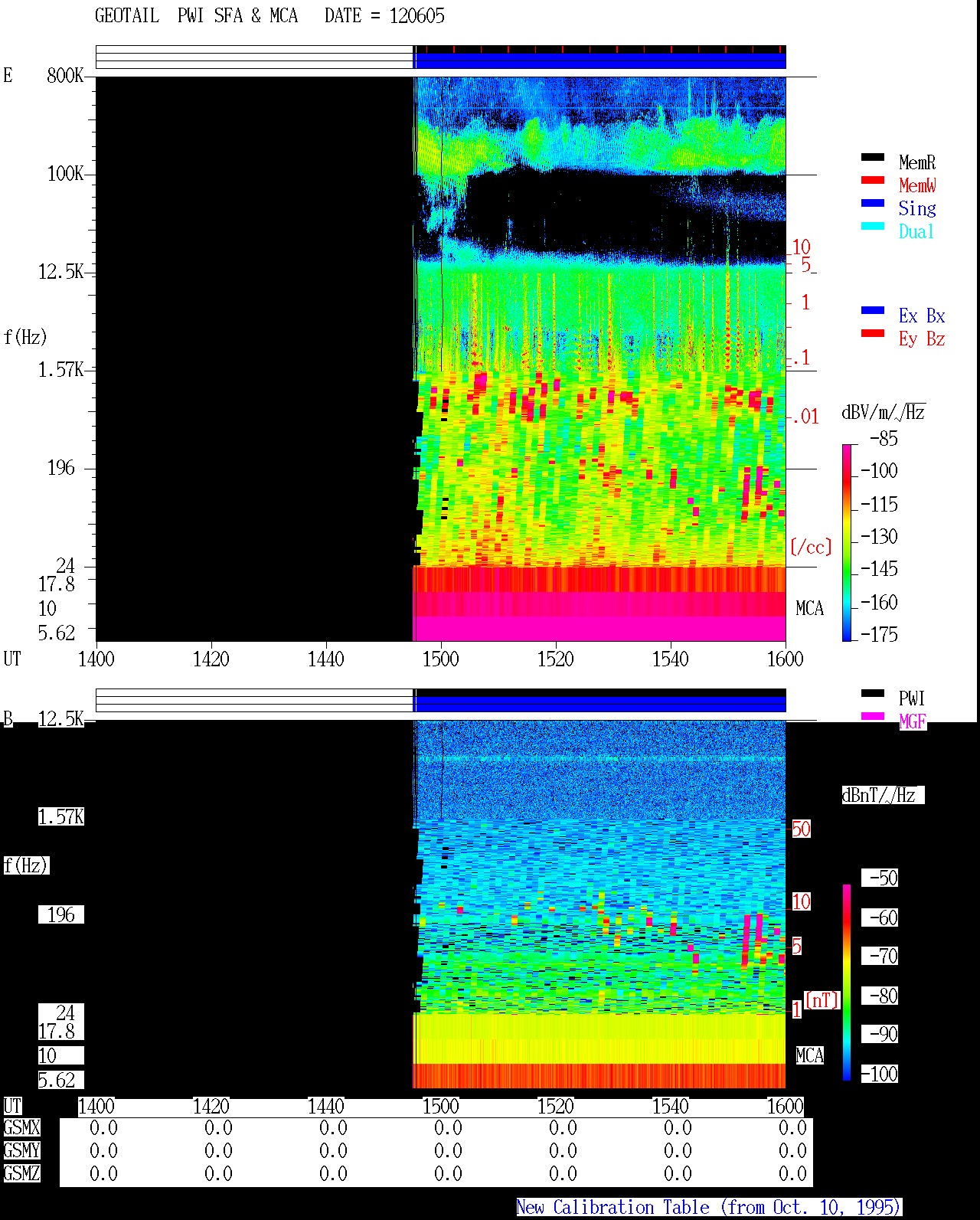The width and height of the screenshot is (980, 1220).
Task: Click the dBV/m/√Hz electric field color bar
Action: pos(847,542)
